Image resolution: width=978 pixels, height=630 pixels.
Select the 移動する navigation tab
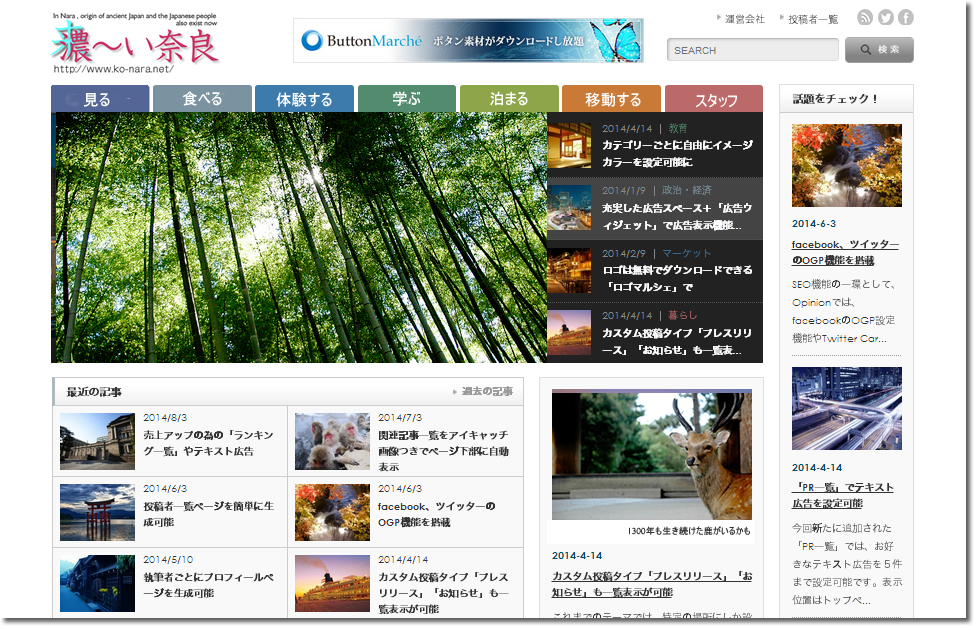(611, 99)
